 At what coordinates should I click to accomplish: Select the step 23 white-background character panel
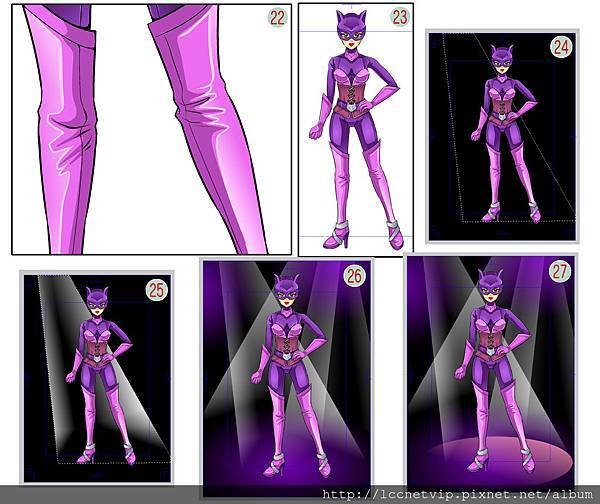tap(356, 130)
